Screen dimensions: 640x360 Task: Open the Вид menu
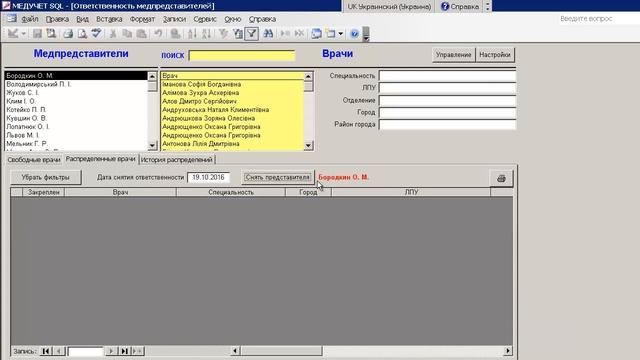click(x=82, y=19)
